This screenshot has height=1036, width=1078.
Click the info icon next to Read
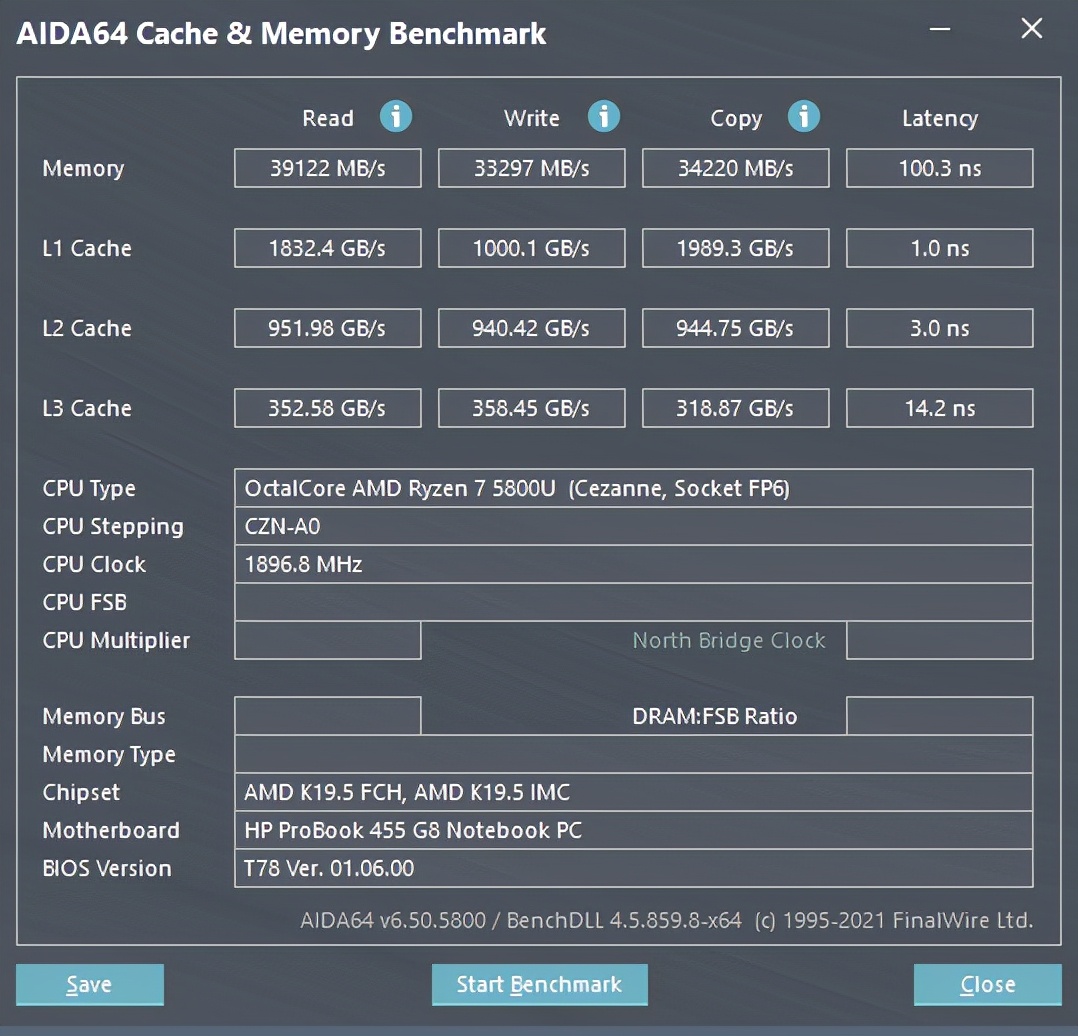click(x=396, y=117)
